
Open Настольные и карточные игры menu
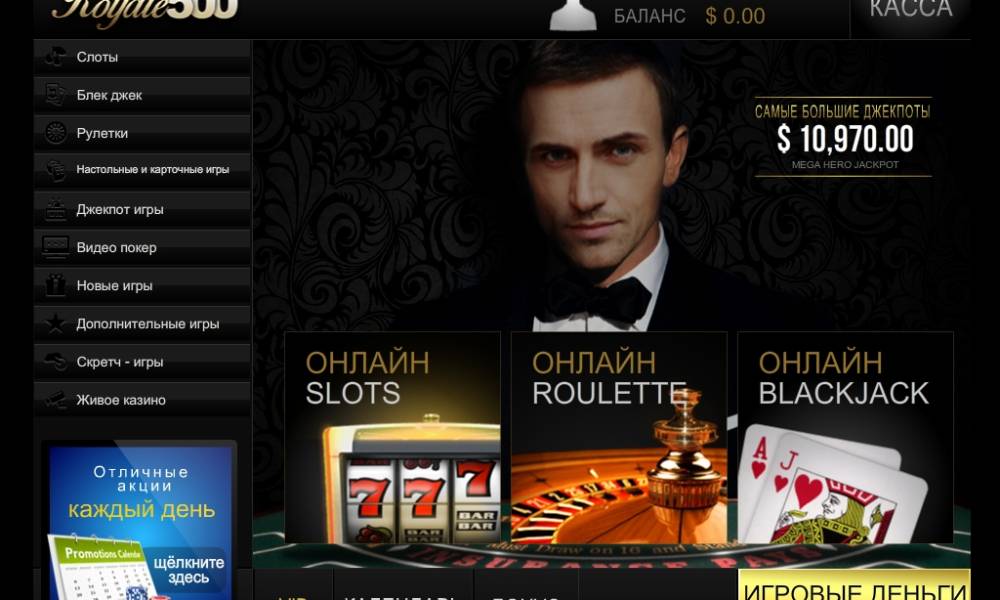[142, 170]
